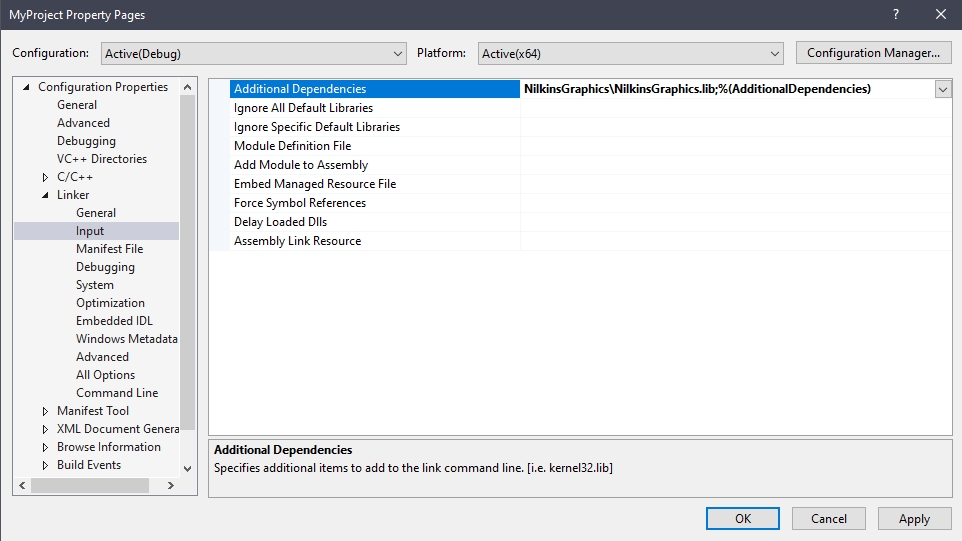
Task: Collapse the Linker tree node
Action: click(45, 195)
